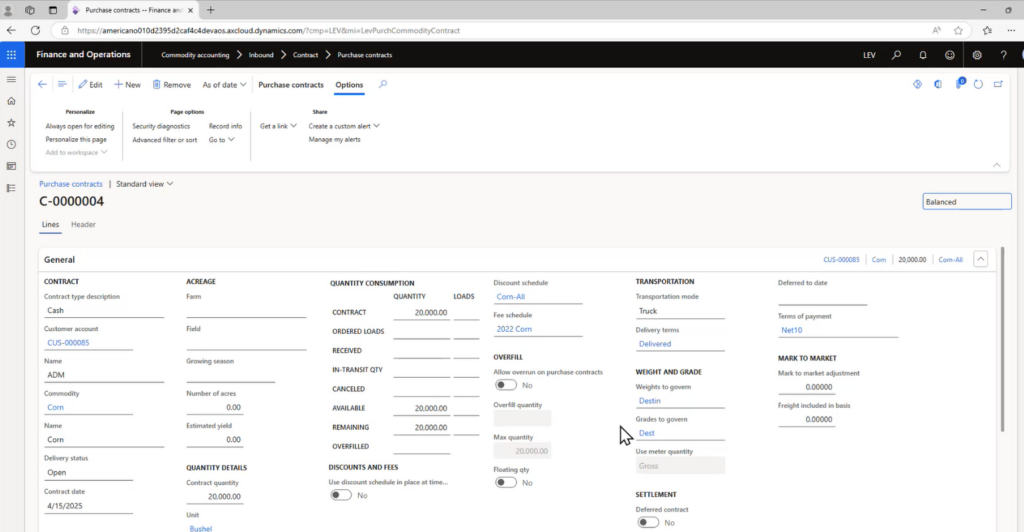Open Record info
Viewport: 1024px width, 532px height.
[x=225, y=126]
